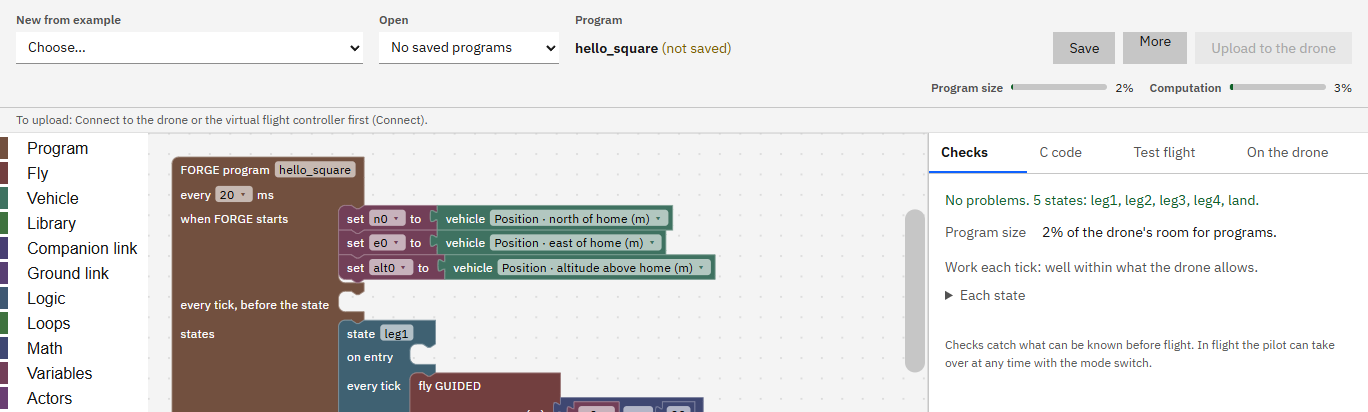
Task: Select the Vehicle block category
Action: tap(74, 198)
